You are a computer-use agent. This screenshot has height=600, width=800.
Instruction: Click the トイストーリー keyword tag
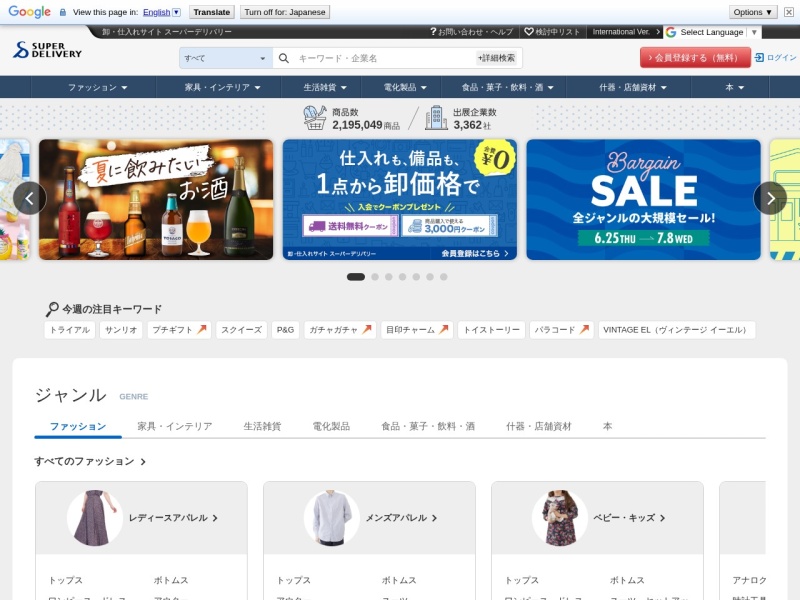click(x=491, y=330)
